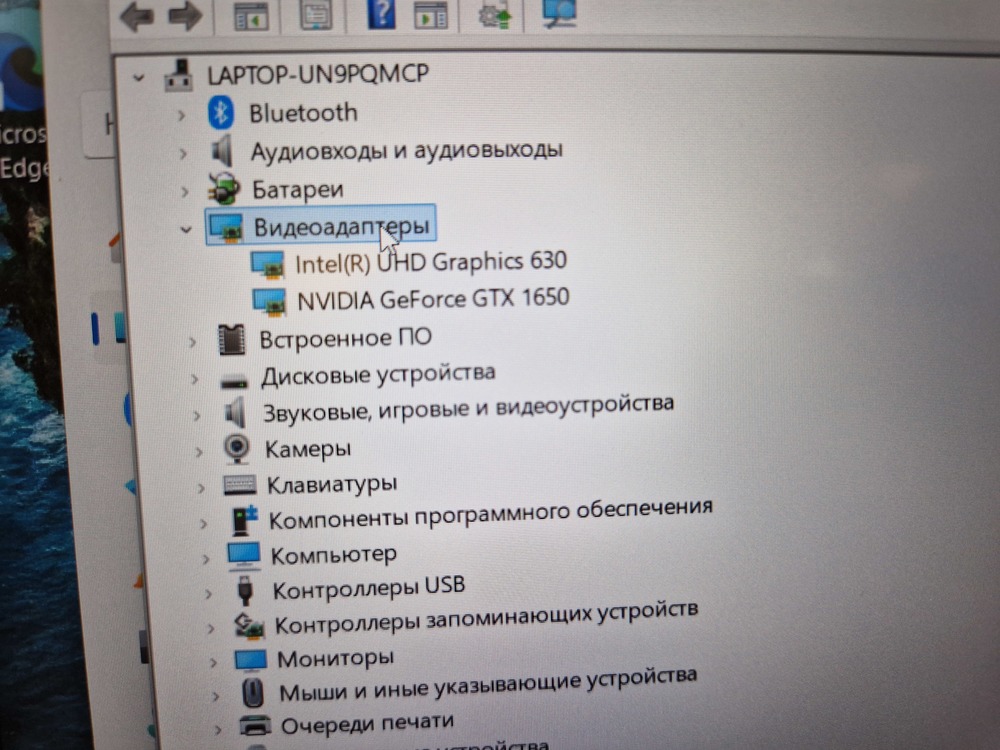The image size is (1000, 750).
Task: Expand the Дисковые устройства category
Action: pos(195,379)
